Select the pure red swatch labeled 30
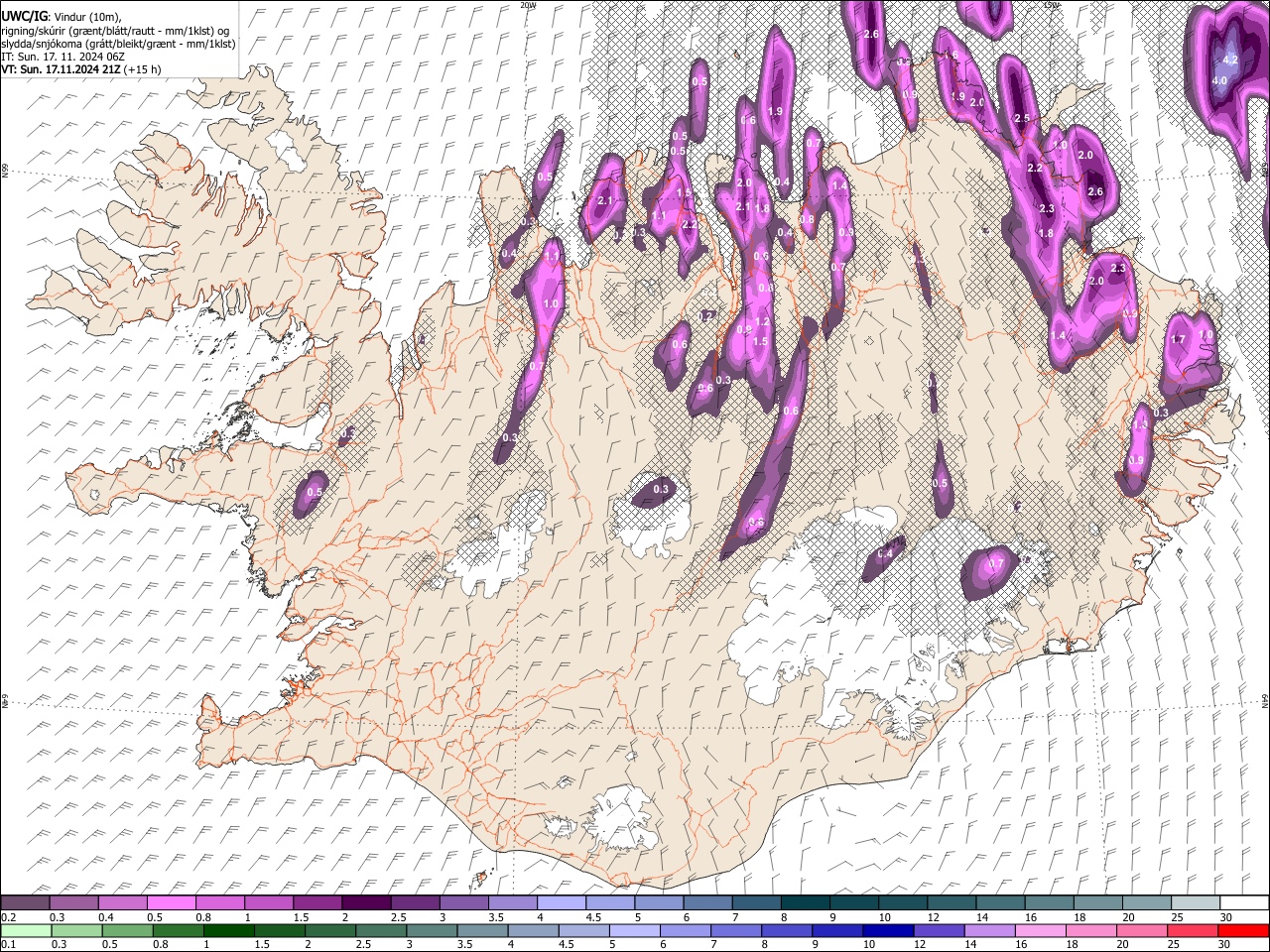1270x952 pixels. coord(1244,930)
